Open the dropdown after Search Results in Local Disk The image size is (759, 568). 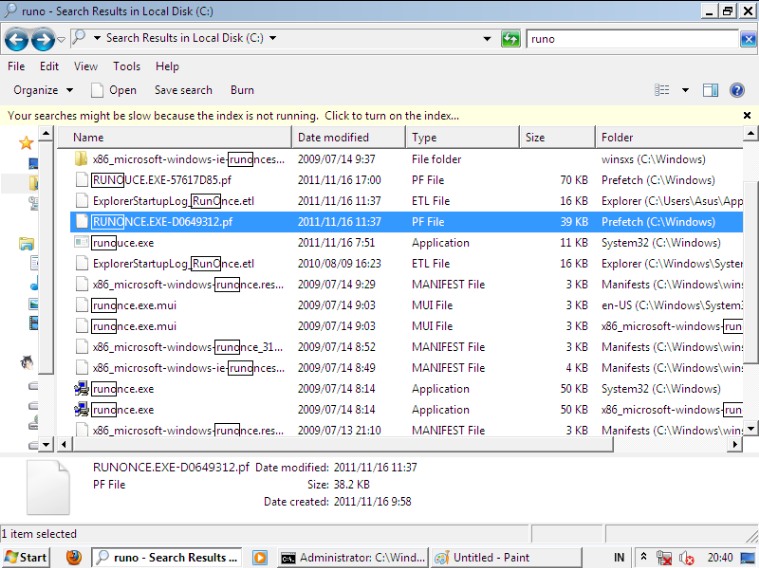pos(273,38)
